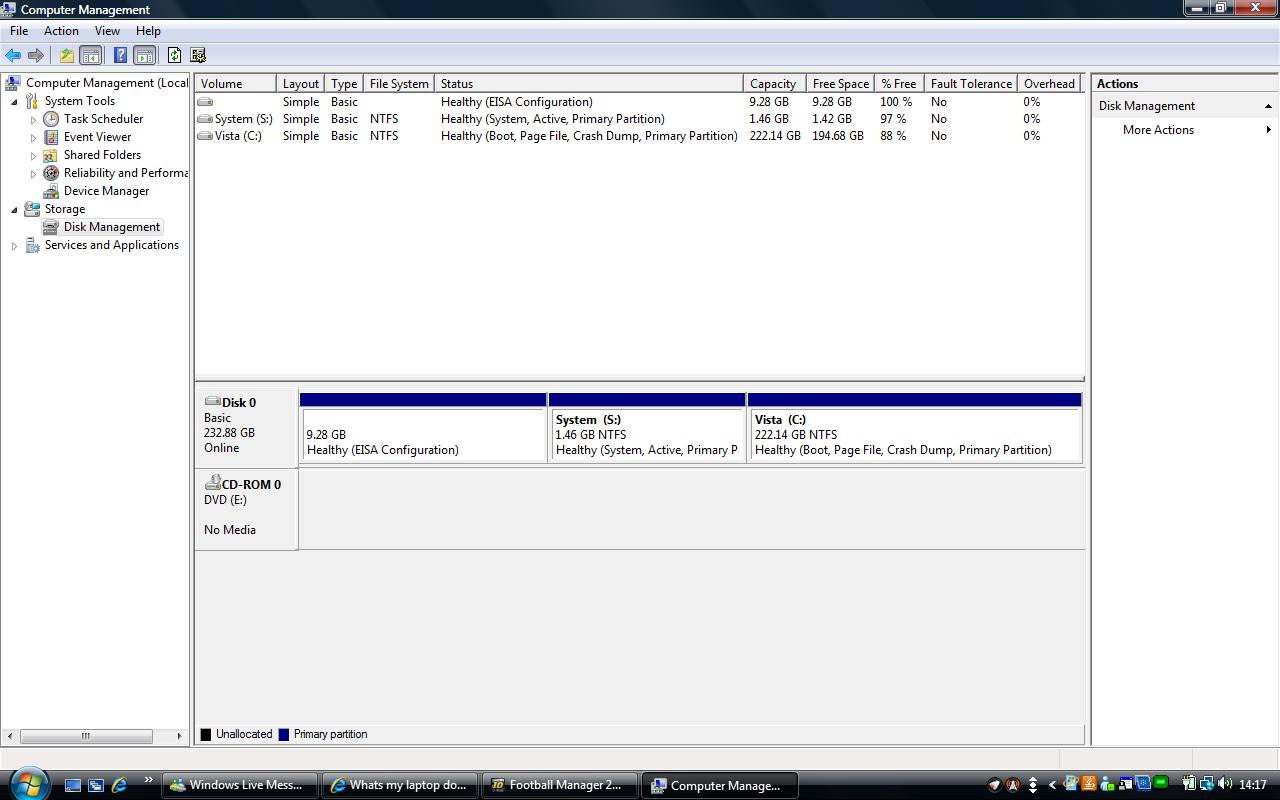Select the System (S:) partition block
Image resolution: width=1280 pixels, height=800 pixels.
pyautogui.click(x=647, y=427)
